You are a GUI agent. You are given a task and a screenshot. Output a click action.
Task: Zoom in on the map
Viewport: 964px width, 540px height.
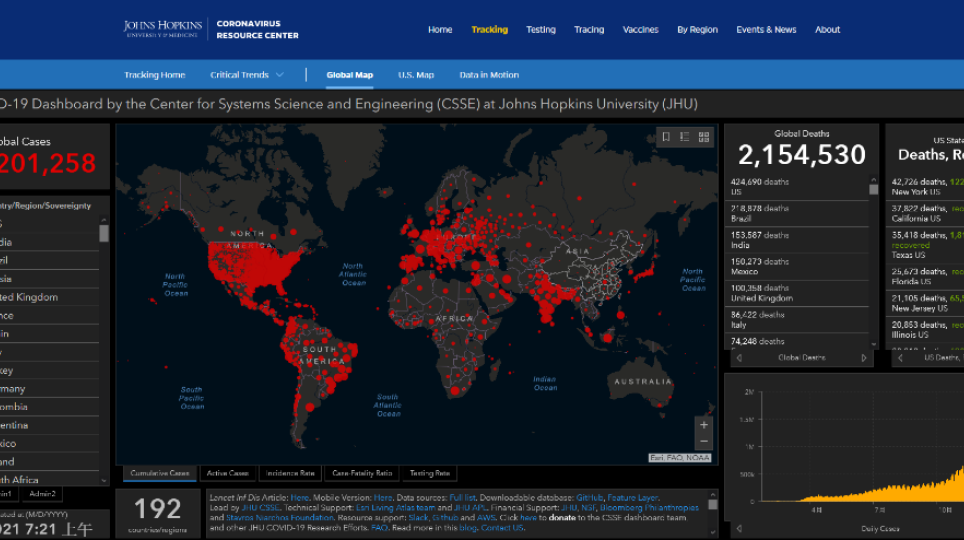[x=704, y=425]
